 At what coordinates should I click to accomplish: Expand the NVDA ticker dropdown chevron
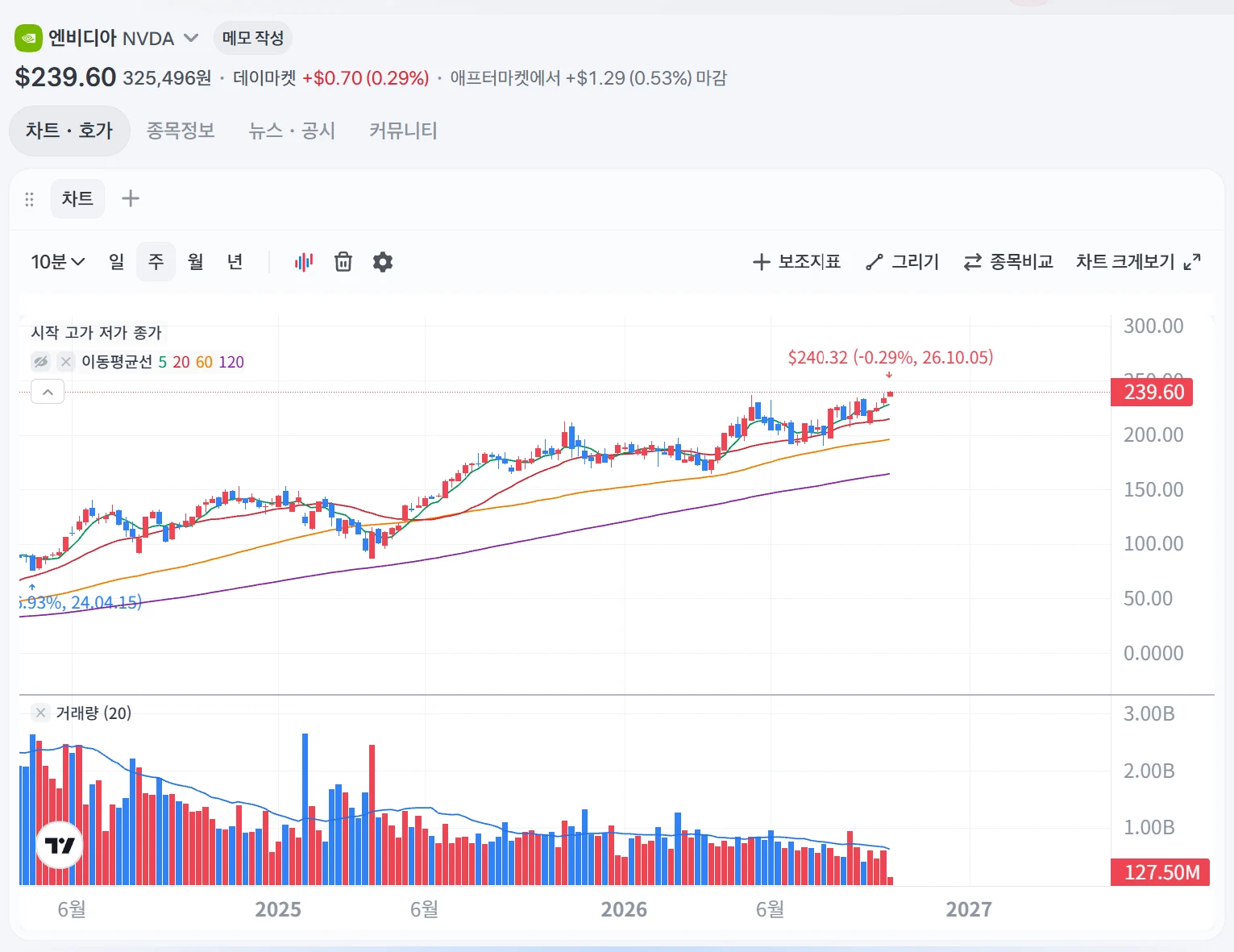pyautogui.click(x=191, y=38)
